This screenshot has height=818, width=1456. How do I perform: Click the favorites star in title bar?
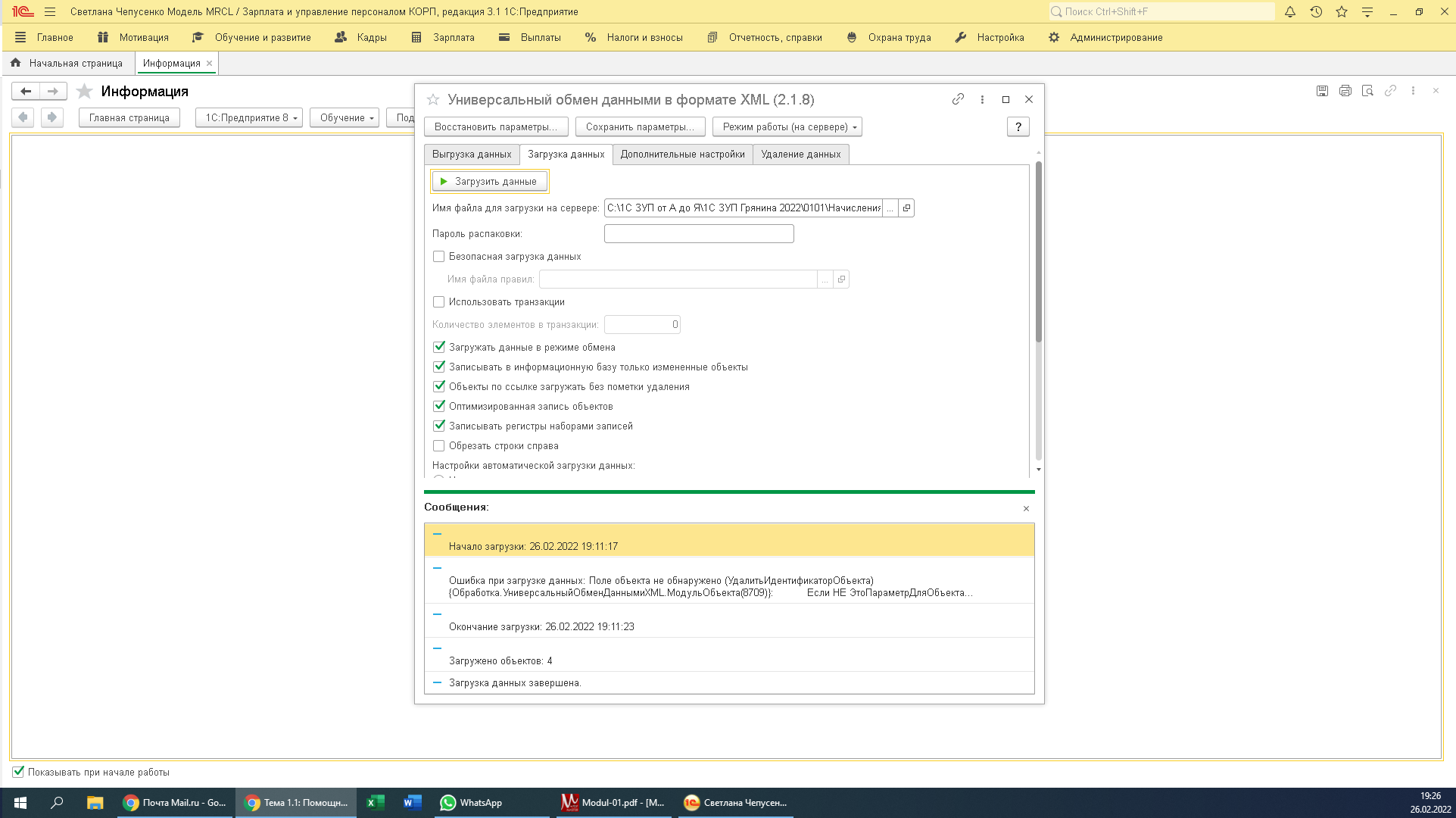(1342, 11)
